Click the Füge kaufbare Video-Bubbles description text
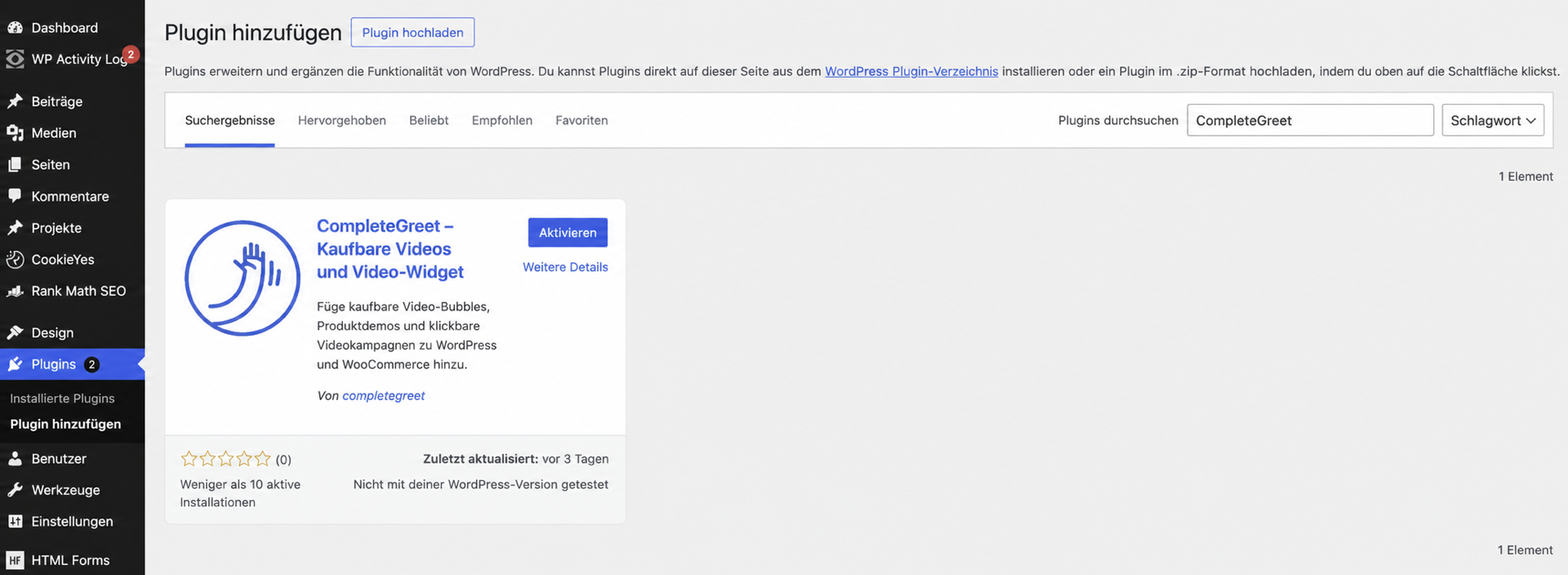Image resolution: width=1568 pixels, height=575 pixels. (407, 336)
